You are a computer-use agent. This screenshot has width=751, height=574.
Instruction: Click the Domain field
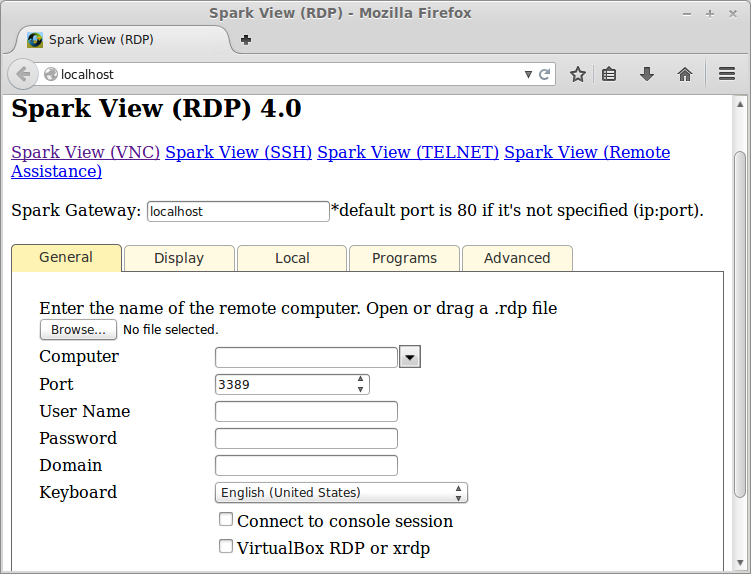(306, 465)
